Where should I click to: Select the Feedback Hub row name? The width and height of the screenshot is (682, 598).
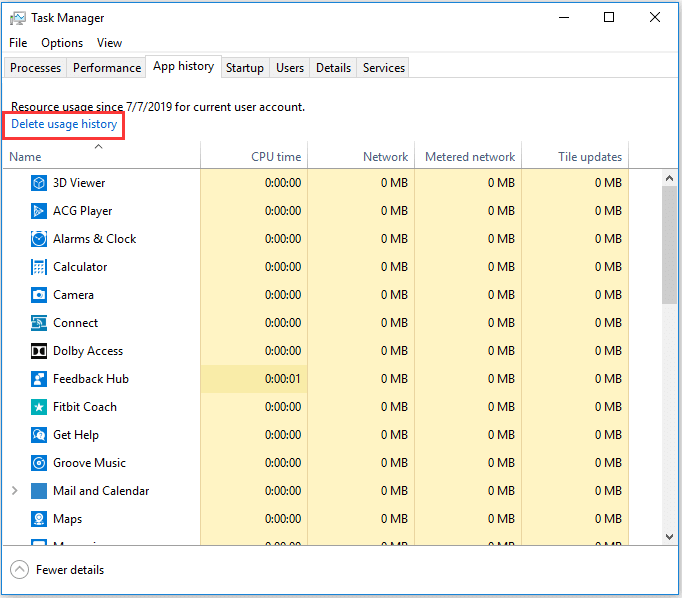(91, 379)
